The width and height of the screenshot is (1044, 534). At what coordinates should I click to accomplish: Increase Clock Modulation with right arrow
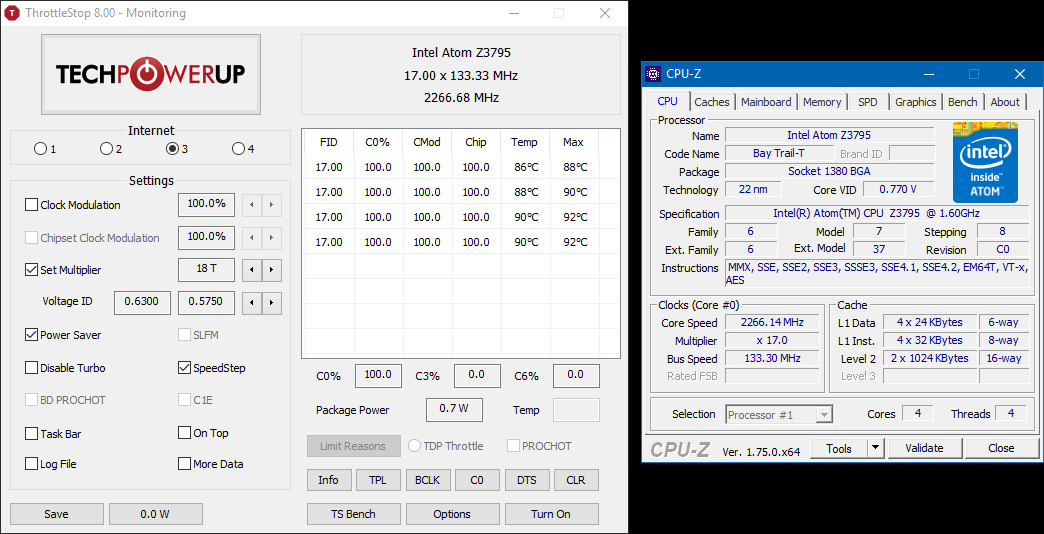tap(272, 204)
